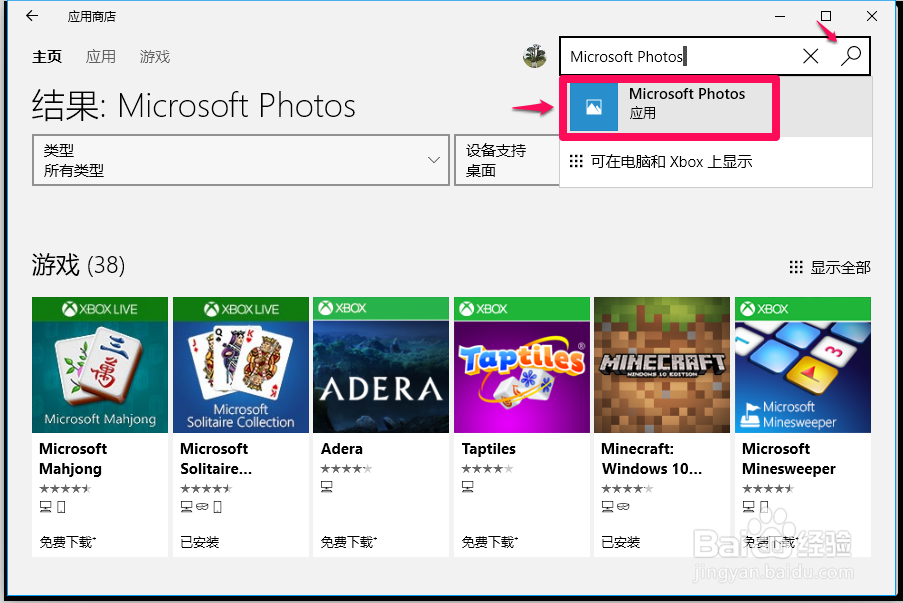Switch to the 游戏 tab
The height and width of the screenshot is (603, 903).
click(155, 56)
